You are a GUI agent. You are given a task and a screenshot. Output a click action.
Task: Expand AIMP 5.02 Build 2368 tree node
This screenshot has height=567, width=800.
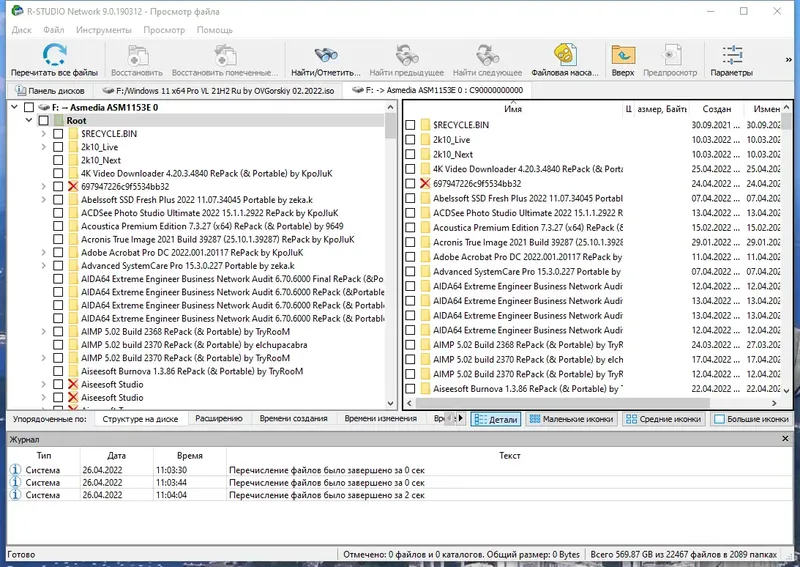[44, 332]
